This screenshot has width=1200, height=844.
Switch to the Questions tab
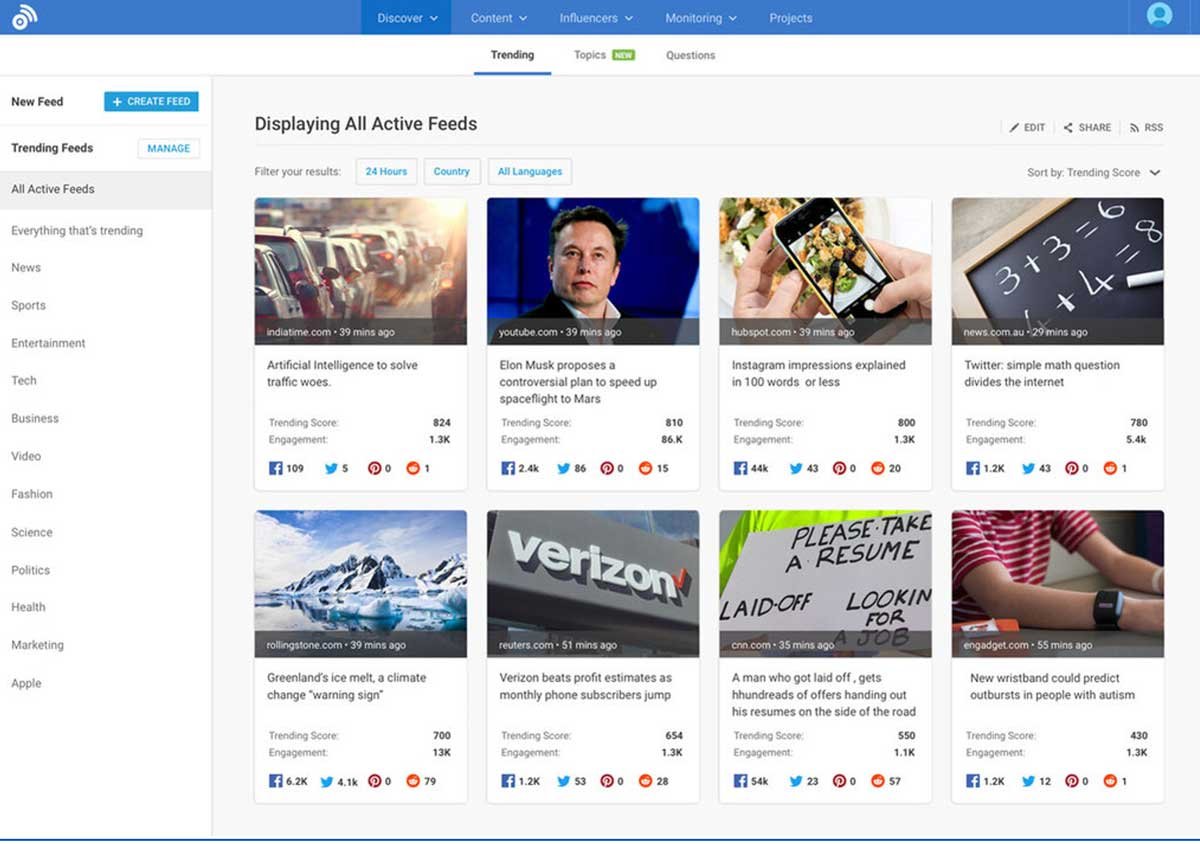pyautogui.click(x=691, y=55)
